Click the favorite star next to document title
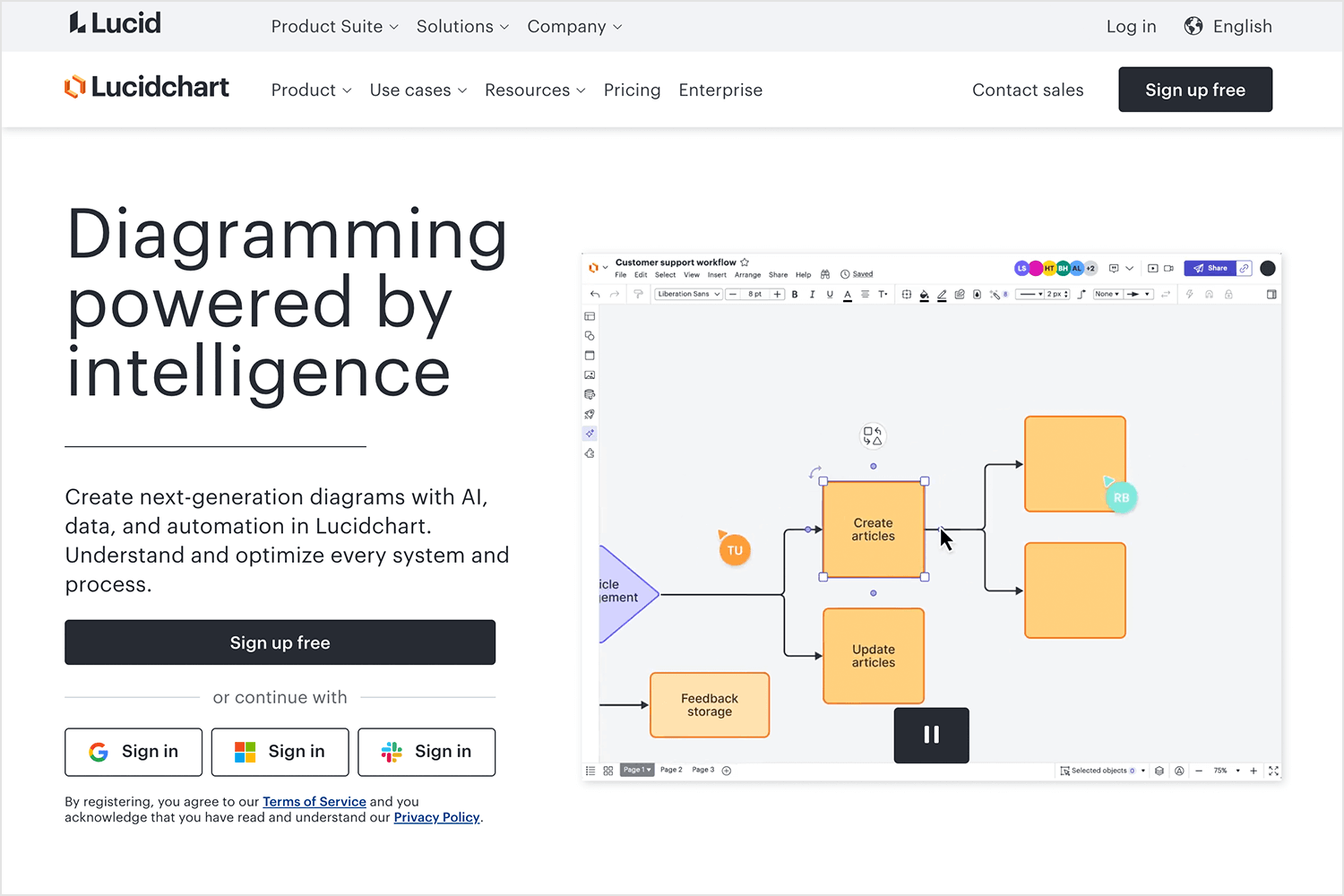The image size is (1344, 896). [x=745, y=263]
